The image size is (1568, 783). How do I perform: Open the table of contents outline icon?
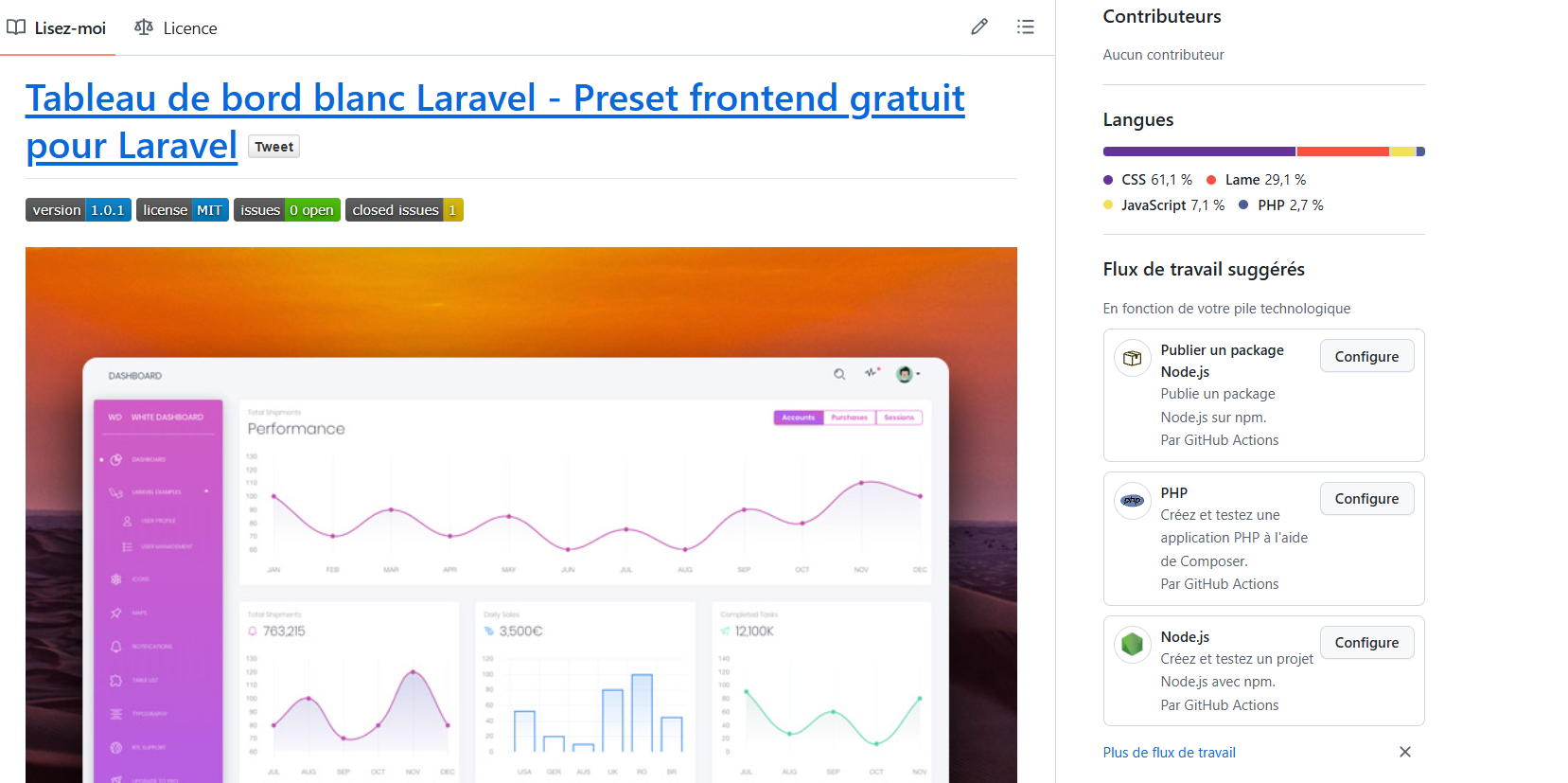coord(1026,27)
